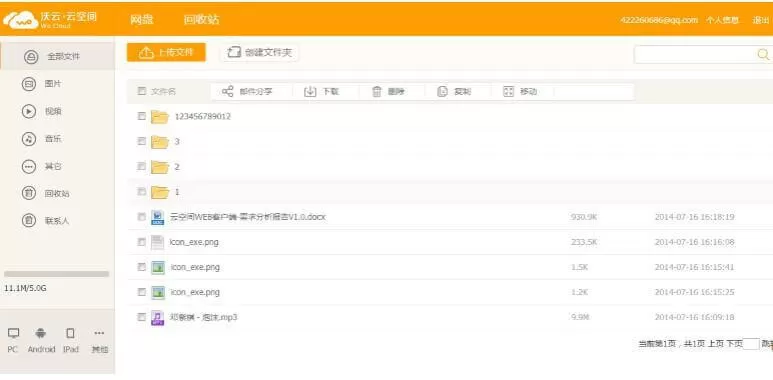Click the 下载 download icon

pyautogui.click(x=310, y=91)
